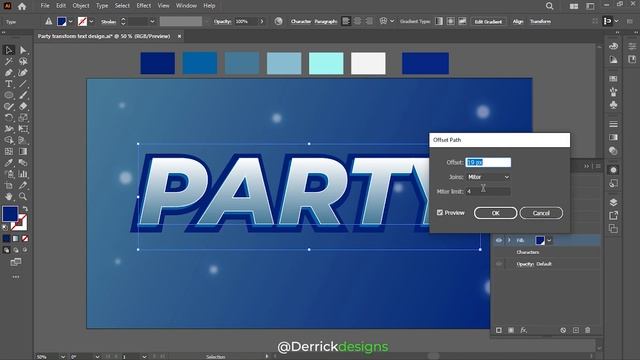This screenshot has width=640, height=360.
Task: Click the light cyan palette swatch
Action: (x=326, y=63)
